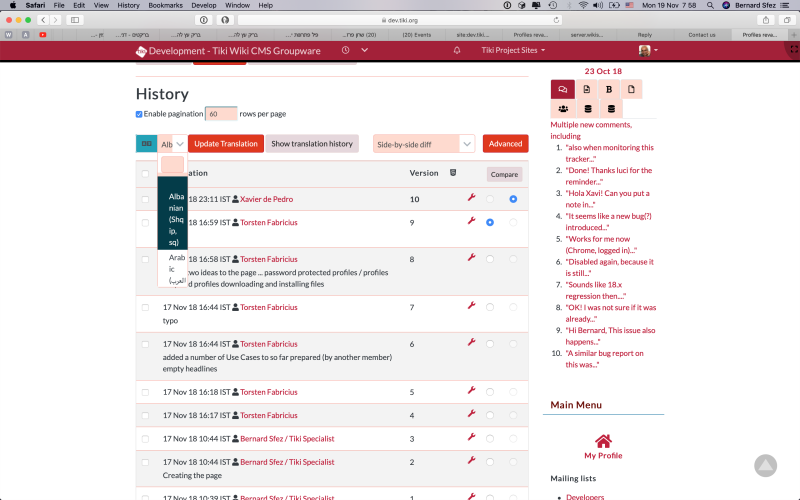The image size is (800, 500).
Task: Select first compare radio for version 8
Action: (x=490, y=259)
